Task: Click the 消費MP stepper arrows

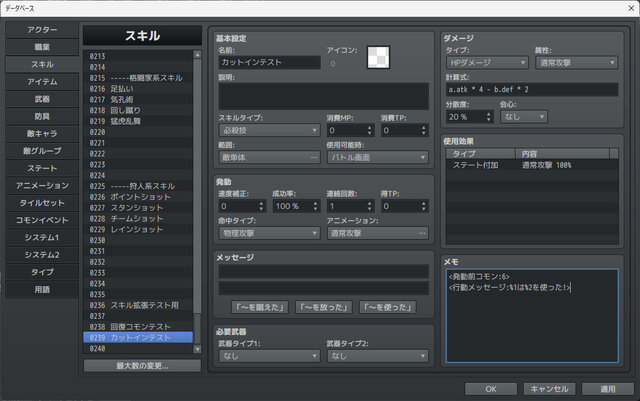Action: (x=369, y=130)
